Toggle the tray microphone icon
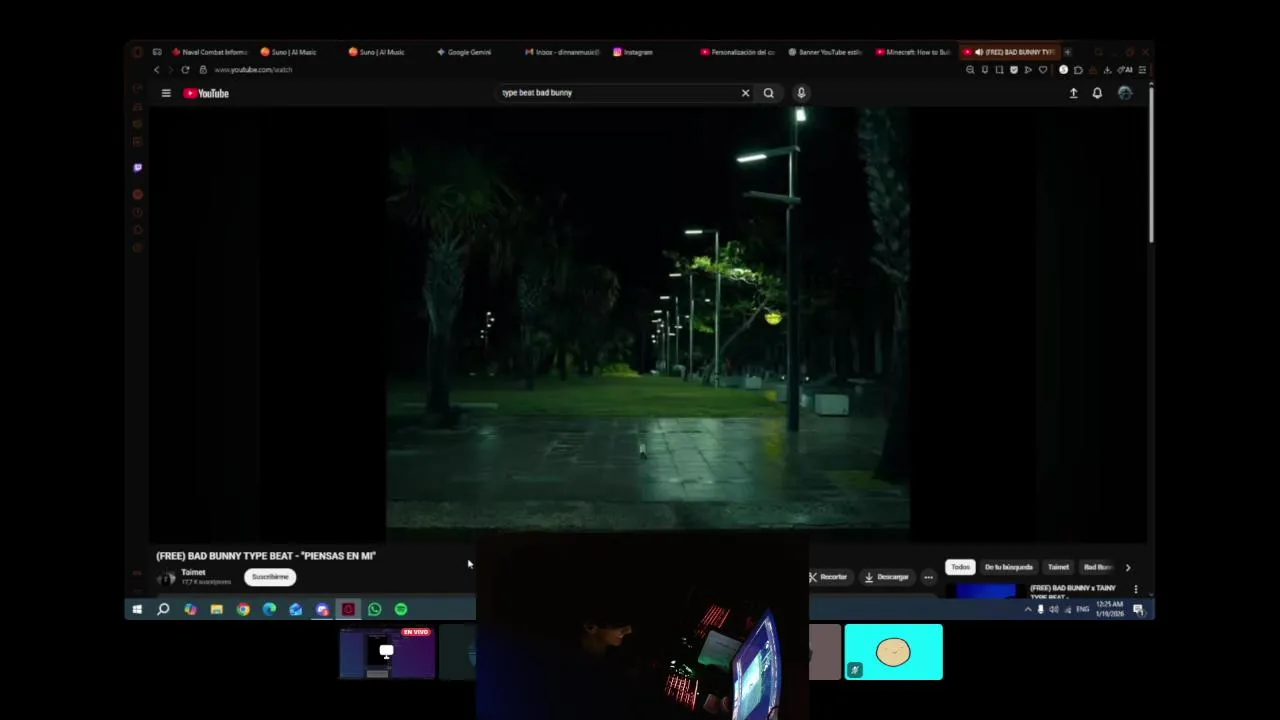This screenshot has height=720, width=1280. (1040, 609)
